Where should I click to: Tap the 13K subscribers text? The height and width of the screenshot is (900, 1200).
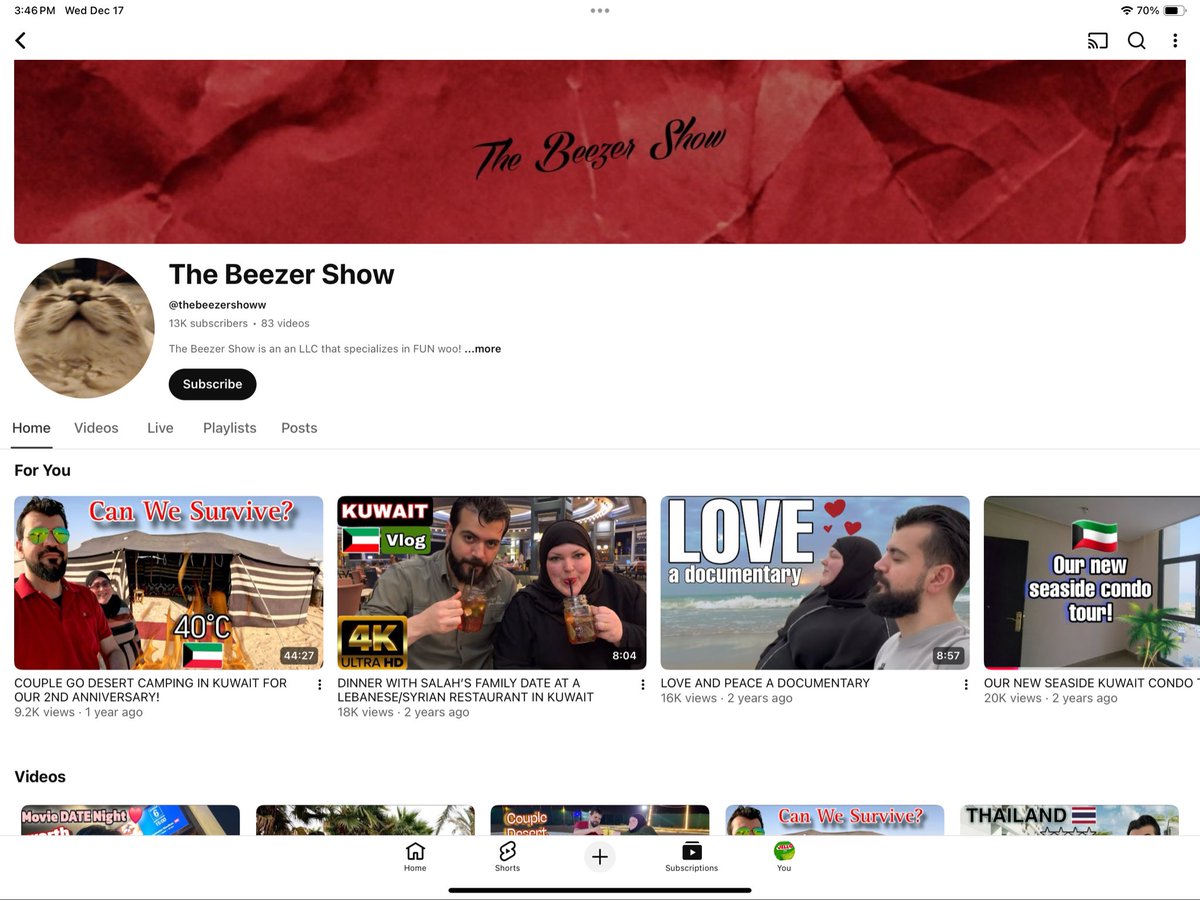(208, 323)
